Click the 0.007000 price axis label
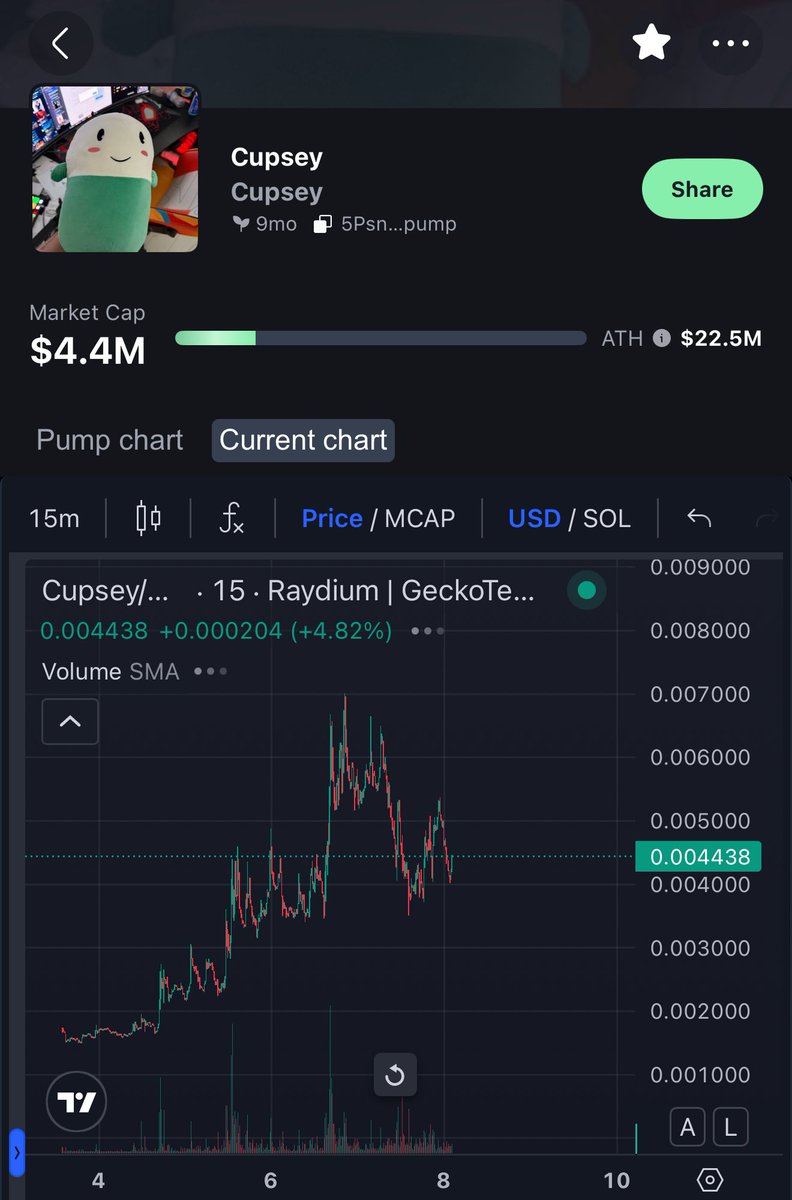Viewport: 792px width, 1200px height. tap(699, 694)
